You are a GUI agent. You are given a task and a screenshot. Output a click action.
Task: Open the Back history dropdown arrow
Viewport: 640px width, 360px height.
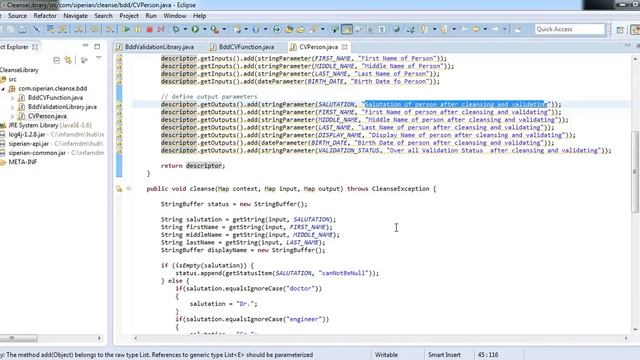pyautogui.click(x=485, y=29)
